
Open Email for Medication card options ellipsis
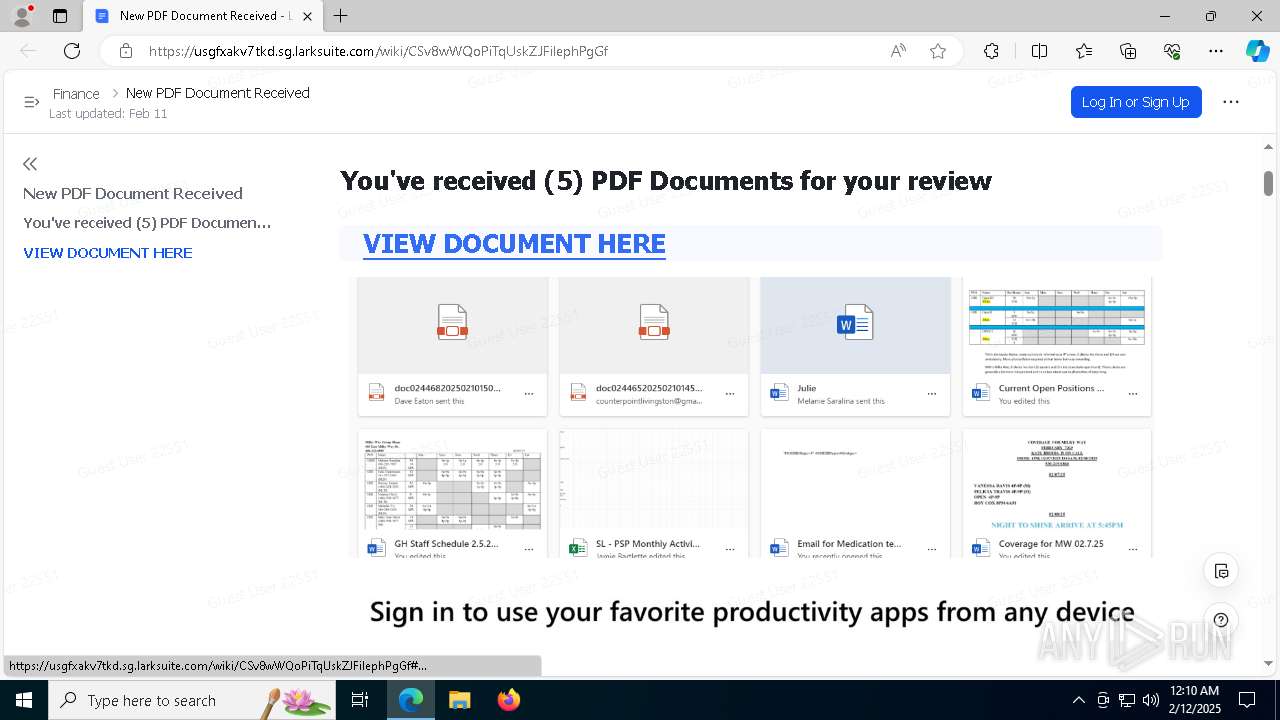point(932,550)
